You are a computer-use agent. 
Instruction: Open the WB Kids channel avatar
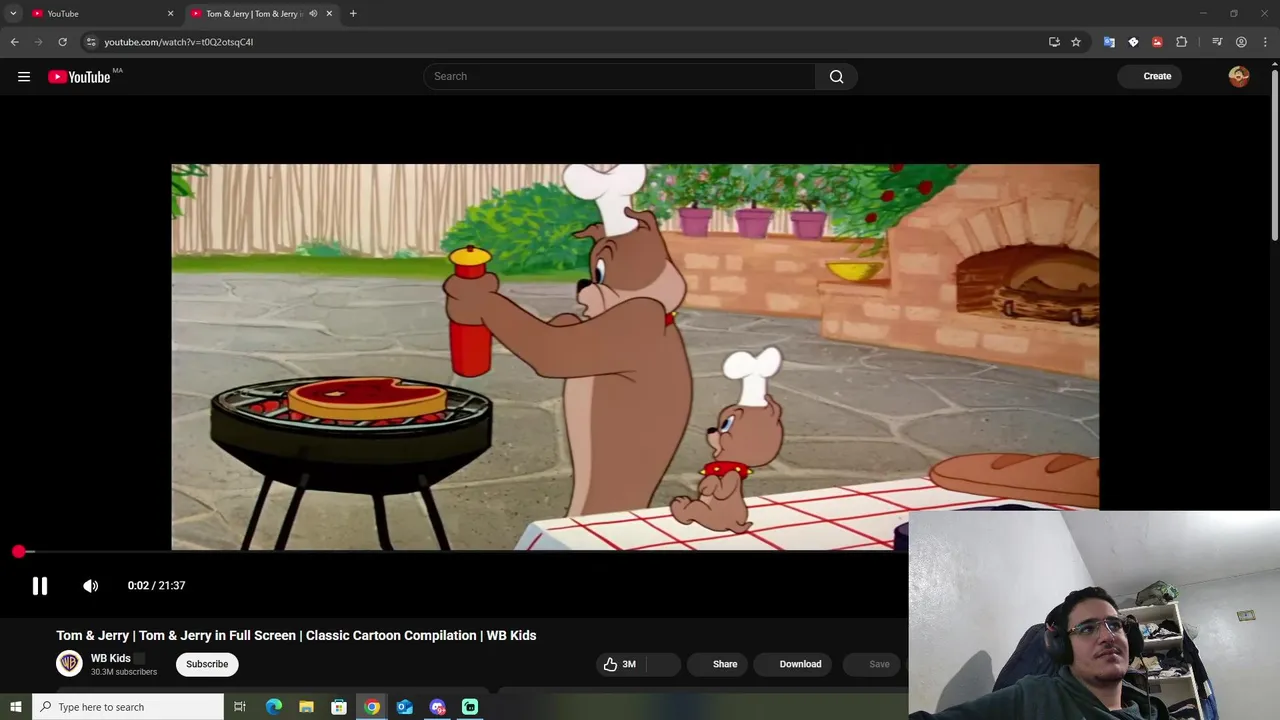[x=69, y=663]
